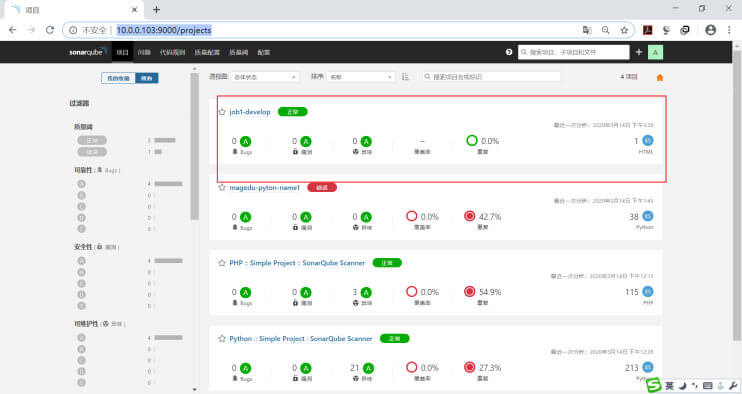The width and height of the screenshot is (742, 394).
Task: Click the duplication circle of job1-develop
Action: pyautogui.click(x=472, y=140)
